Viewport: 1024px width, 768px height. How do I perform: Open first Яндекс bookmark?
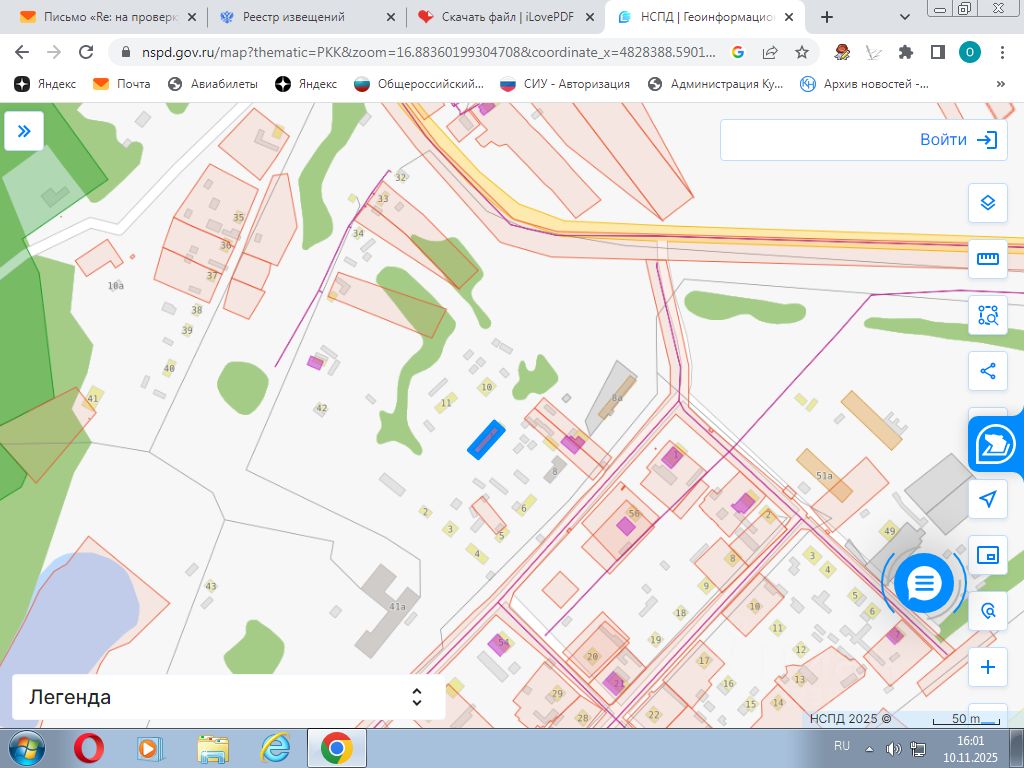coord(45,84)
